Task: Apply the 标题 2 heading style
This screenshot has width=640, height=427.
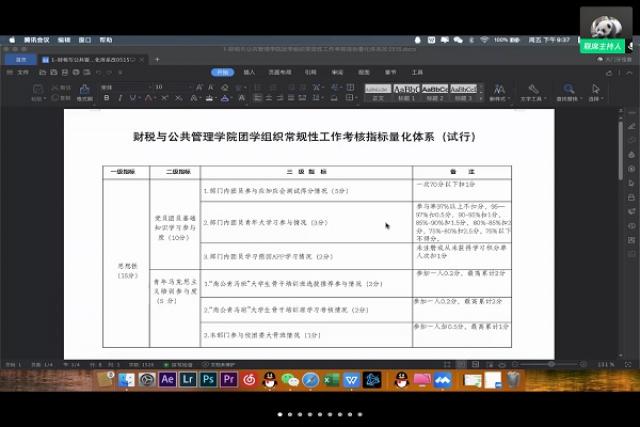Action: tap(435, 93)
